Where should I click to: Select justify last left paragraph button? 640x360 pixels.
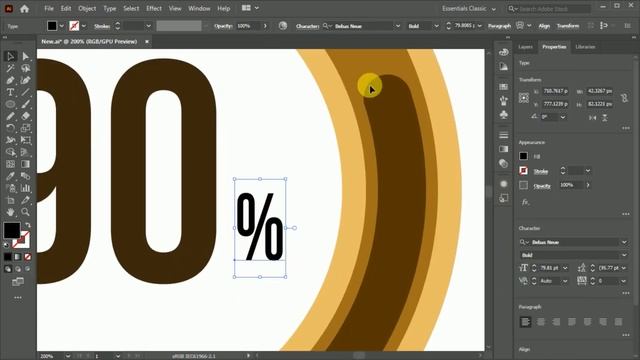tap(572, 322)
